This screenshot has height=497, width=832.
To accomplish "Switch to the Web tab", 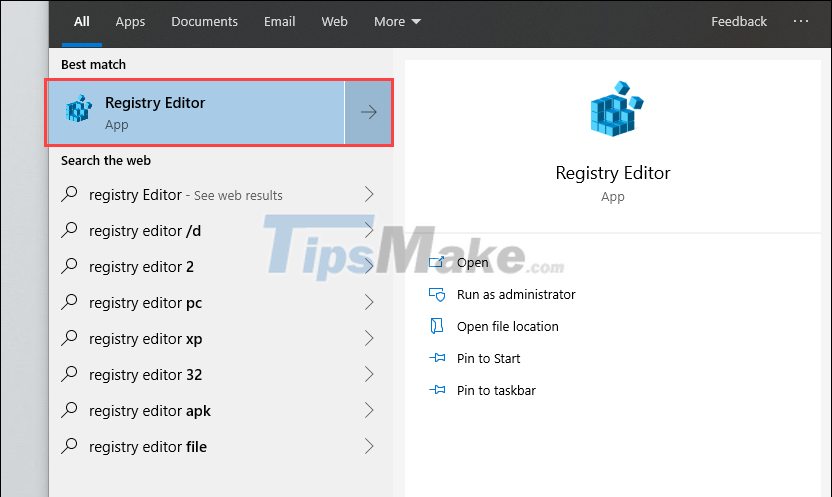I will [x=334, y=22].
